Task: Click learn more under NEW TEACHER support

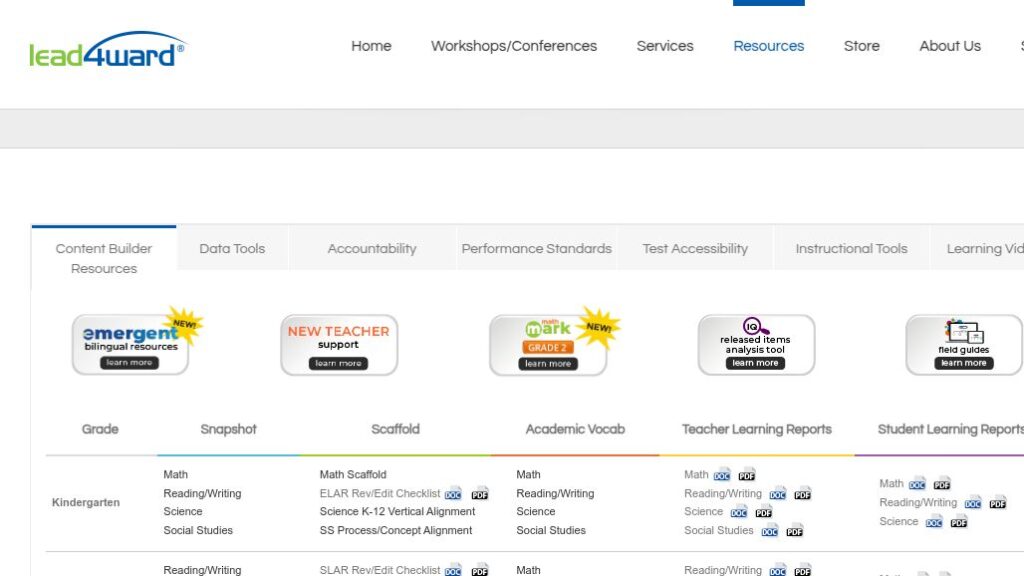Action: tap(339, 363)
